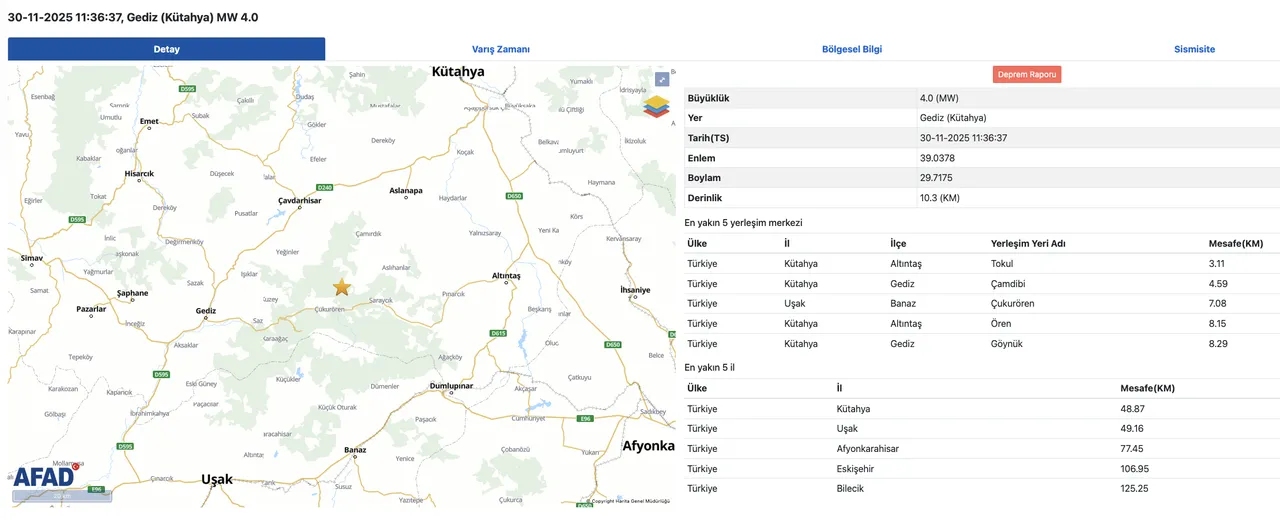Click the D240 road shield on map
The image size is (1280, 520).
(323, 187)
